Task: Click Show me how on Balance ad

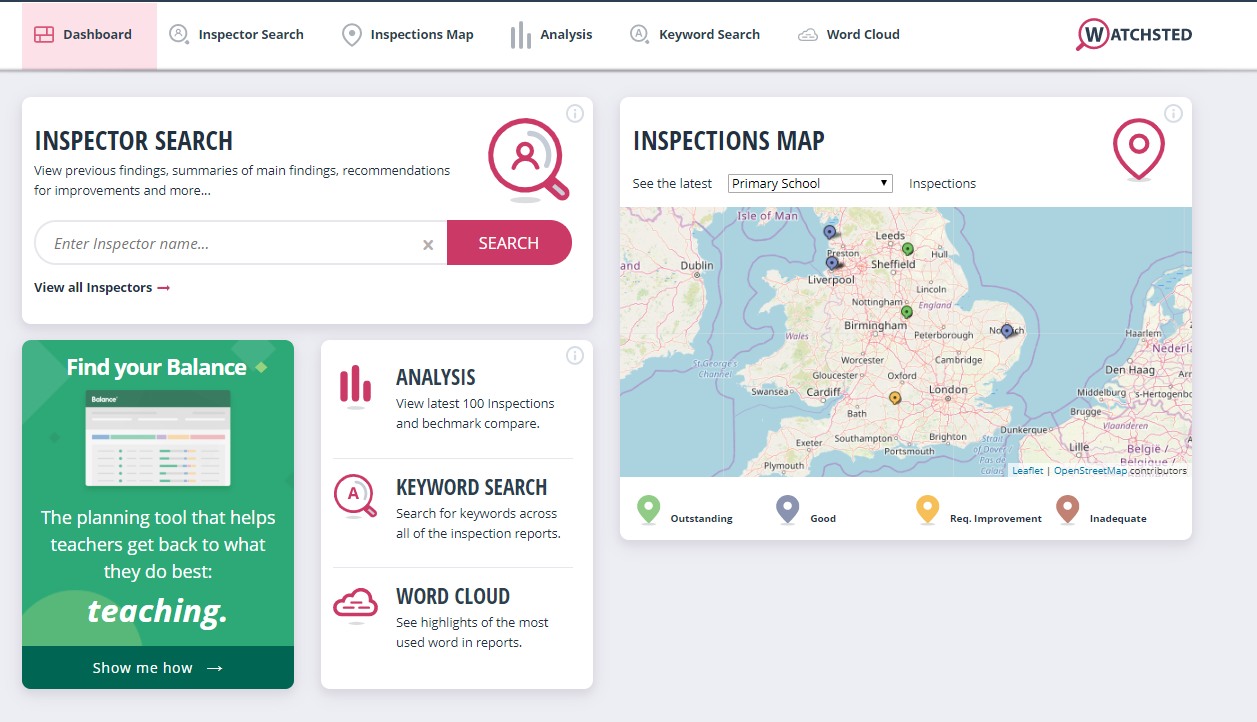Action: pos(157,668)
